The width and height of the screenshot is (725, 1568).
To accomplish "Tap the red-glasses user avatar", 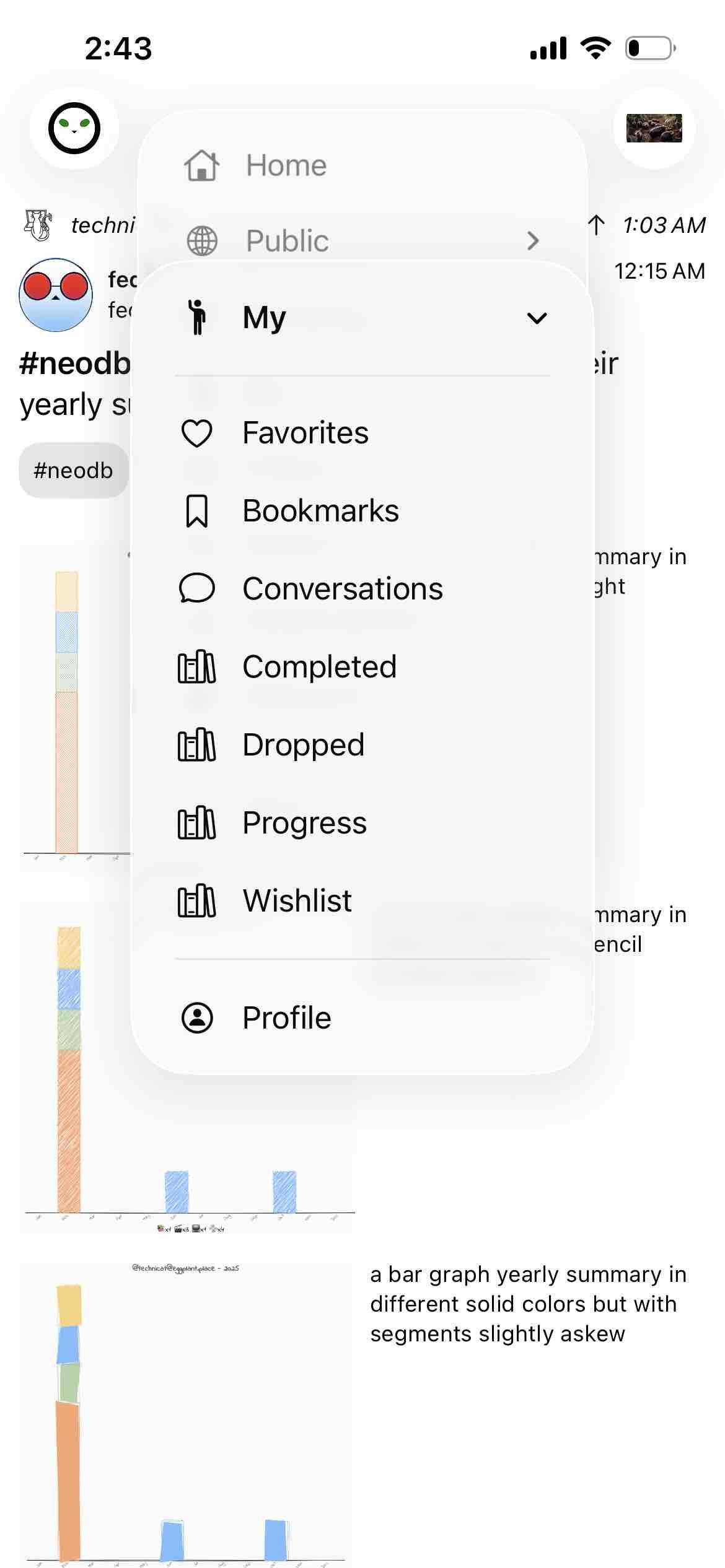I will (56, 295).
